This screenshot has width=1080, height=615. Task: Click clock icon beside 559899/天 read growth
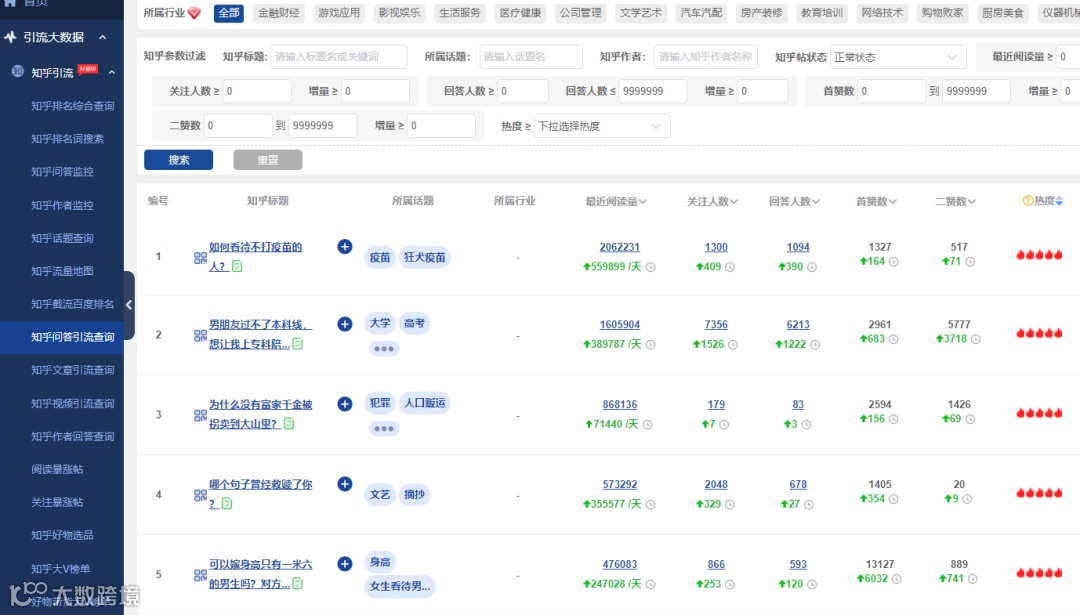tap(650, 267)
